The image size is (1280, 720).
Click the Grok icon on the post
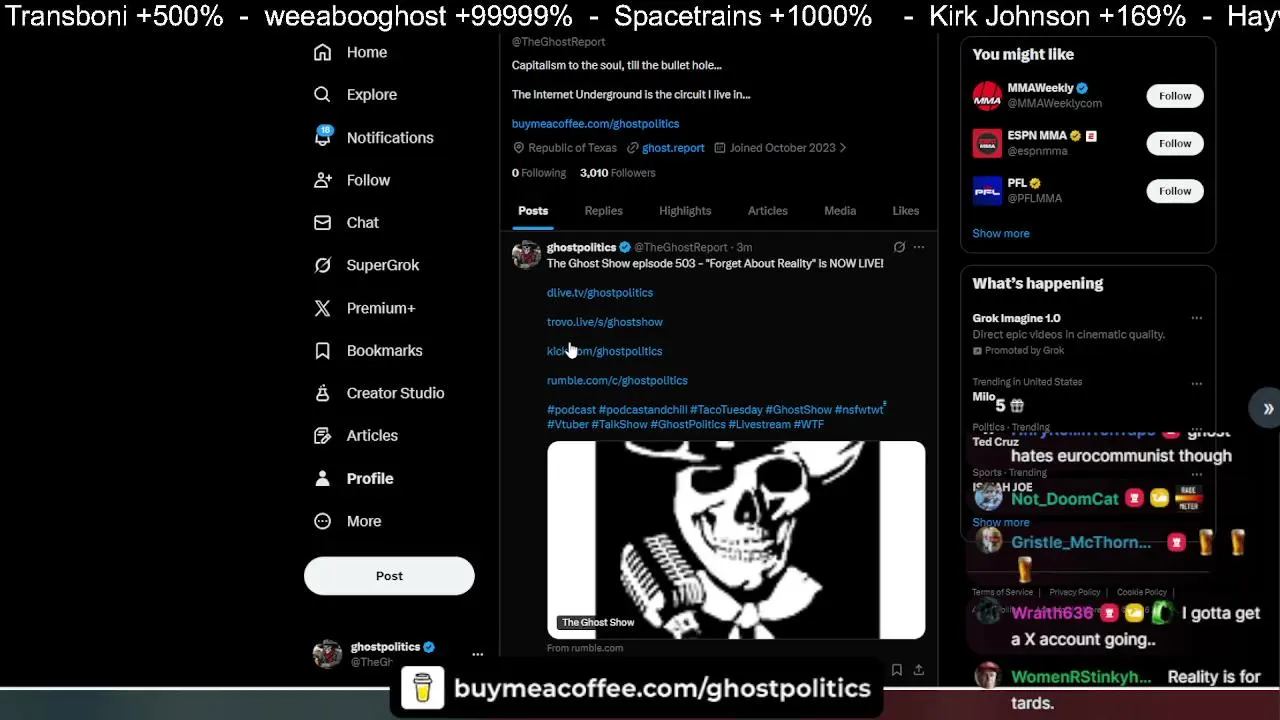899,247
